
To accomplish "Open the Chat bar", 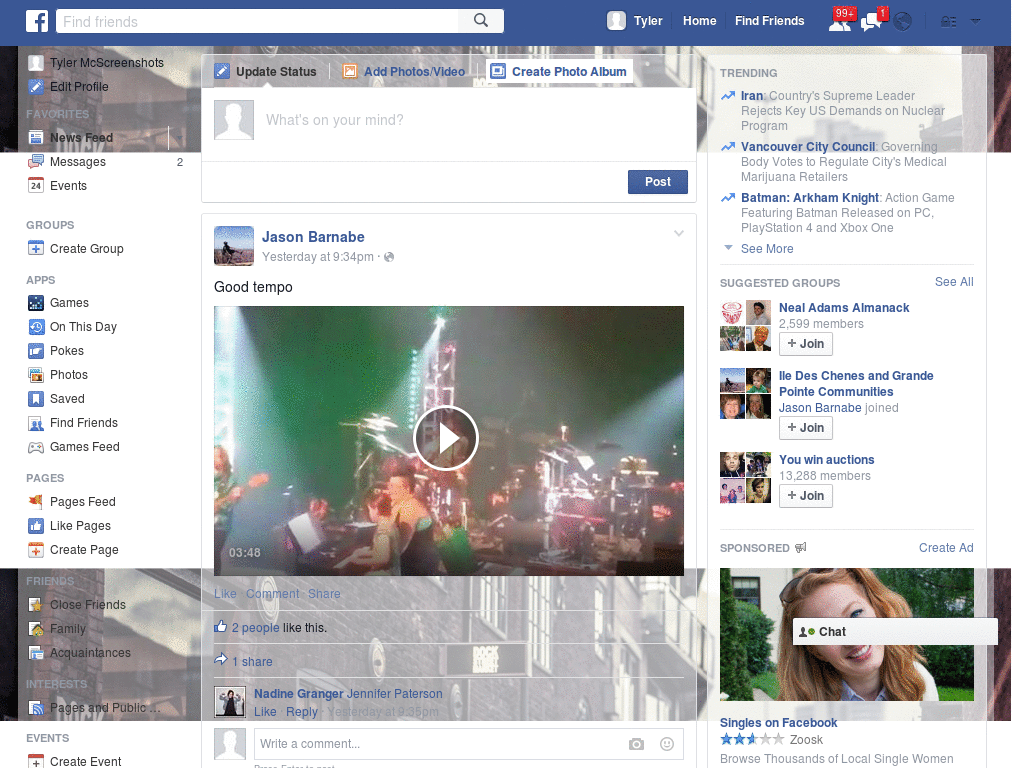I will tap(895, 632).
